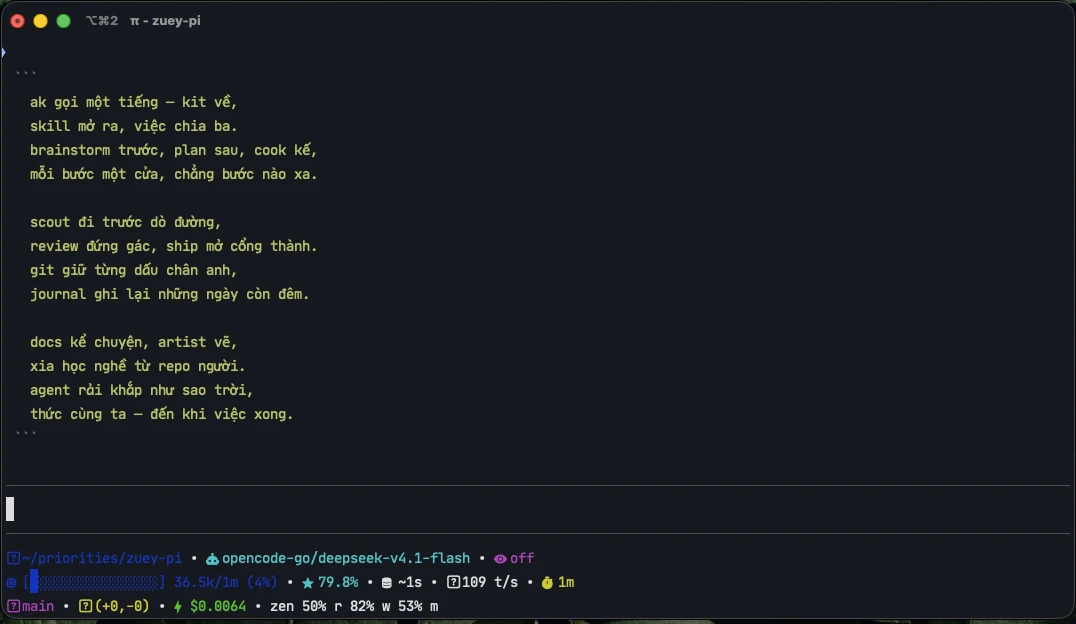Click the star icon beside 79.8%
The width and height of the screenshot is (1076, 624).
308,583
